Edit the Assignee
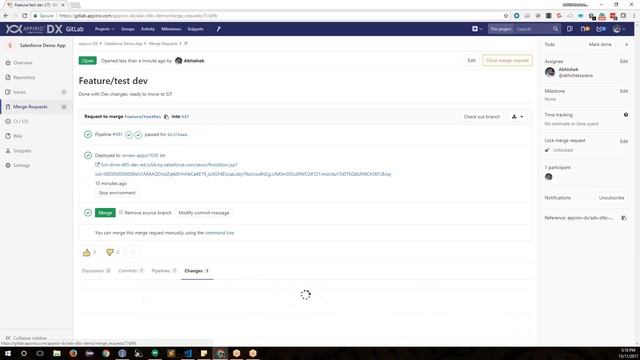The height and width of the screenshot is (360, 640). tap(624, 61)
